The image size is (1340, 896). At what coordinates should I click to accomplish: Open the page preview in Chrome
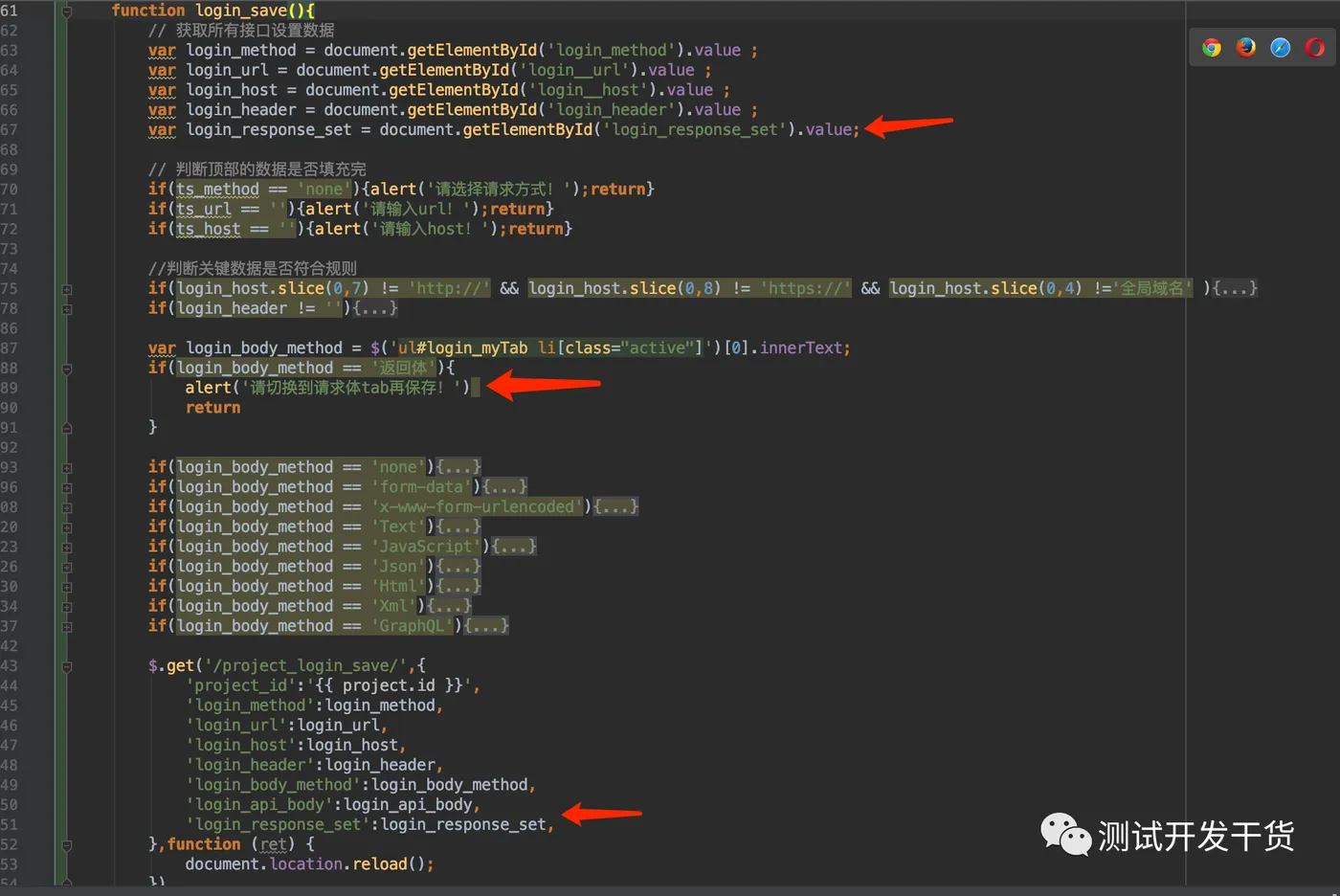point(1212,48)
